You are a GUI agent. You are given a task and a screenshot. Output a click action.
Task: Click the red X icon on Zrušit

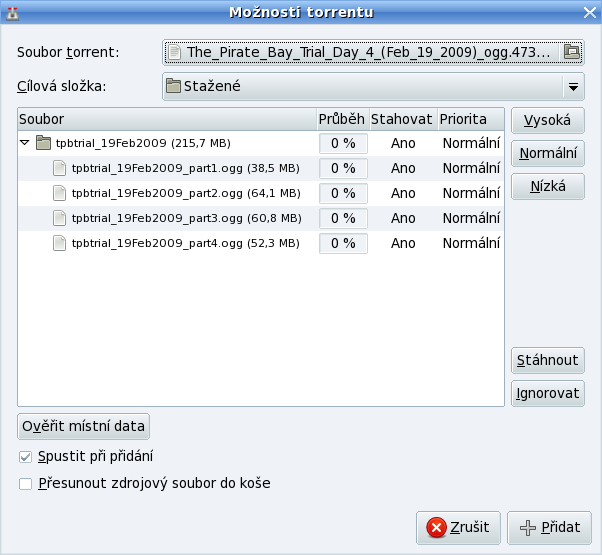point(436,527)
